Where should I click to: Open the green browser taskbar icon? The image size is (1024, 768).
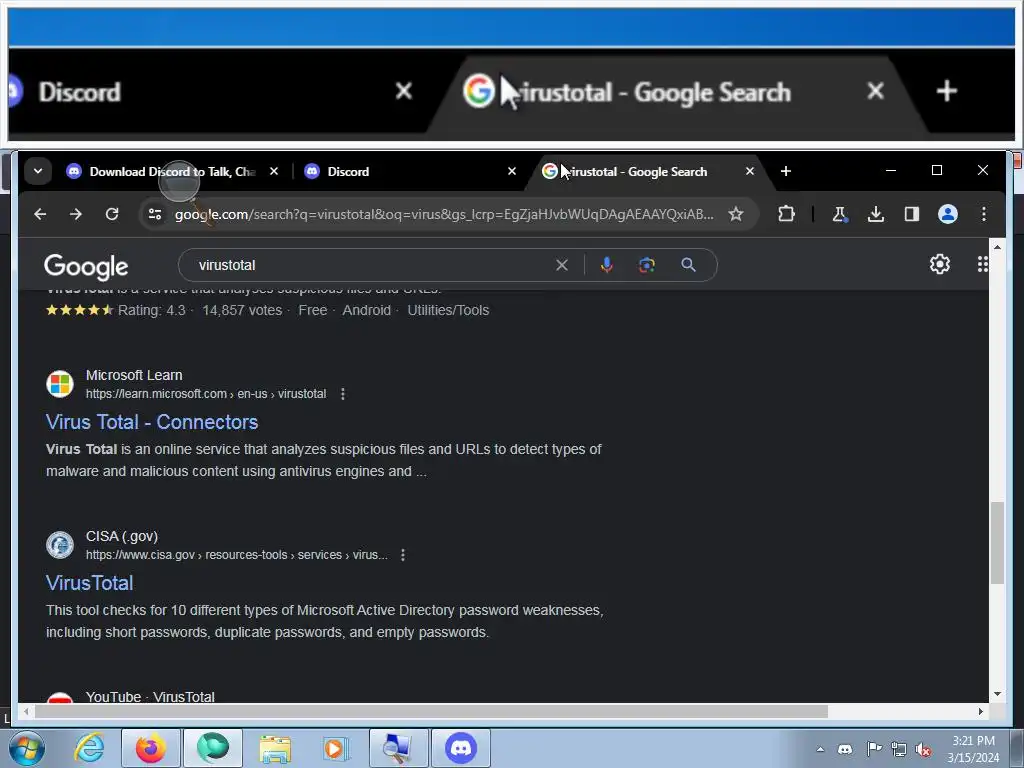[x=213, y=748]
